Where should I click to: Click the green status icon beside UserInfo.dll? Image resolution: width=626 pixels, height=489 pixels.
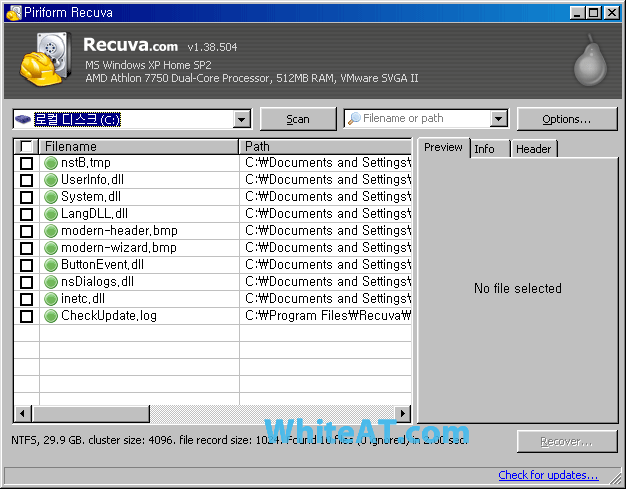51,180
